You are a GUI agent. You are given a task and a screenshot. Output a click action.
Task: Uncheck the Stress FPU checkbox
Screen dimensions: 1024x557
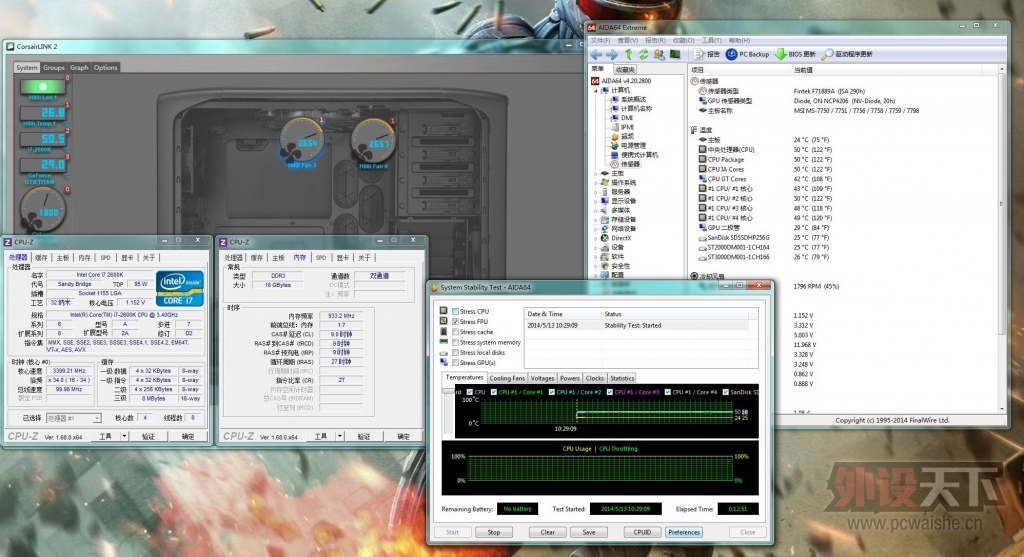[x=455, y=322]
